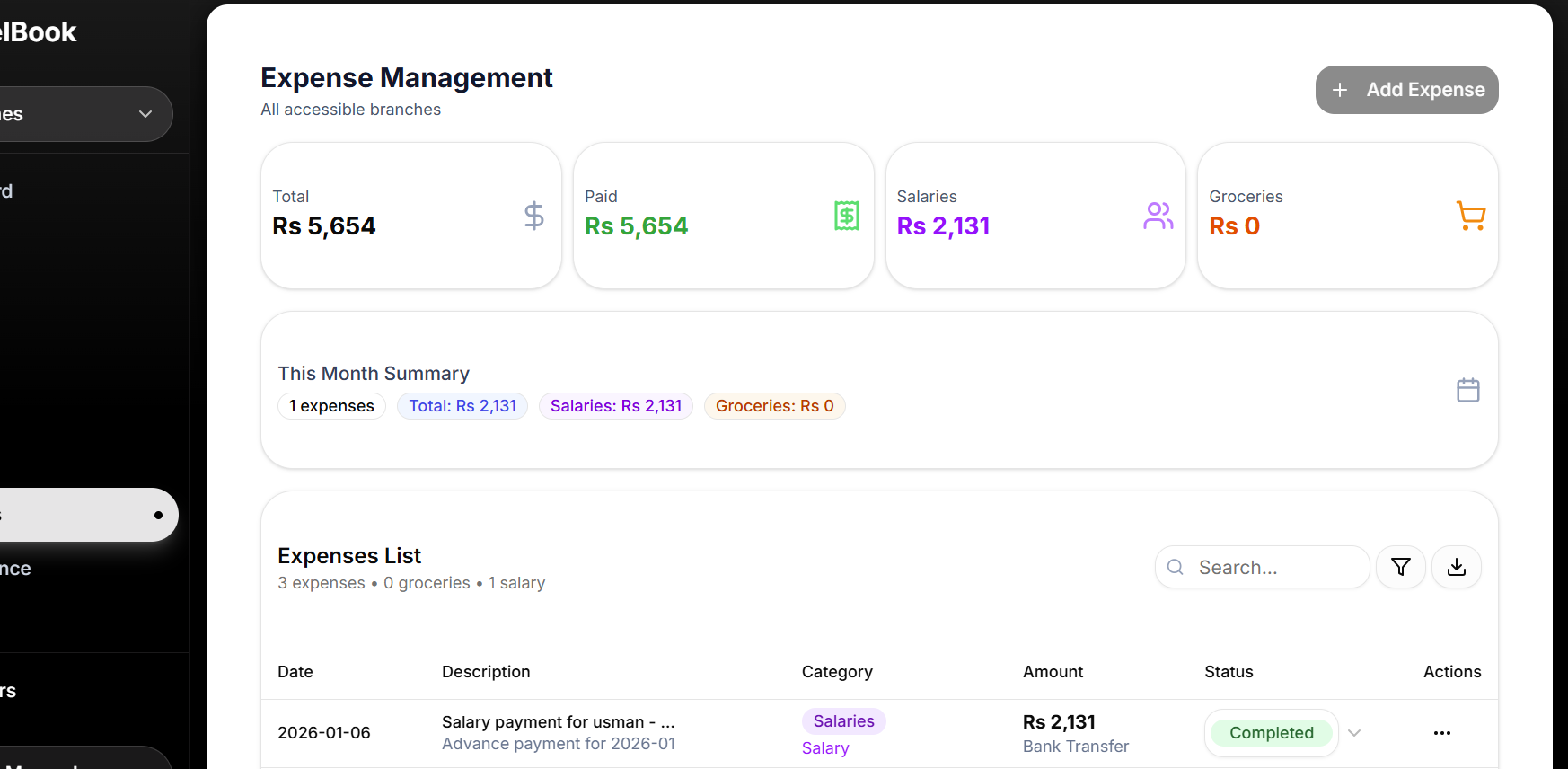Click the Status column header
Screen dimensions: 1568x769
1229,672
